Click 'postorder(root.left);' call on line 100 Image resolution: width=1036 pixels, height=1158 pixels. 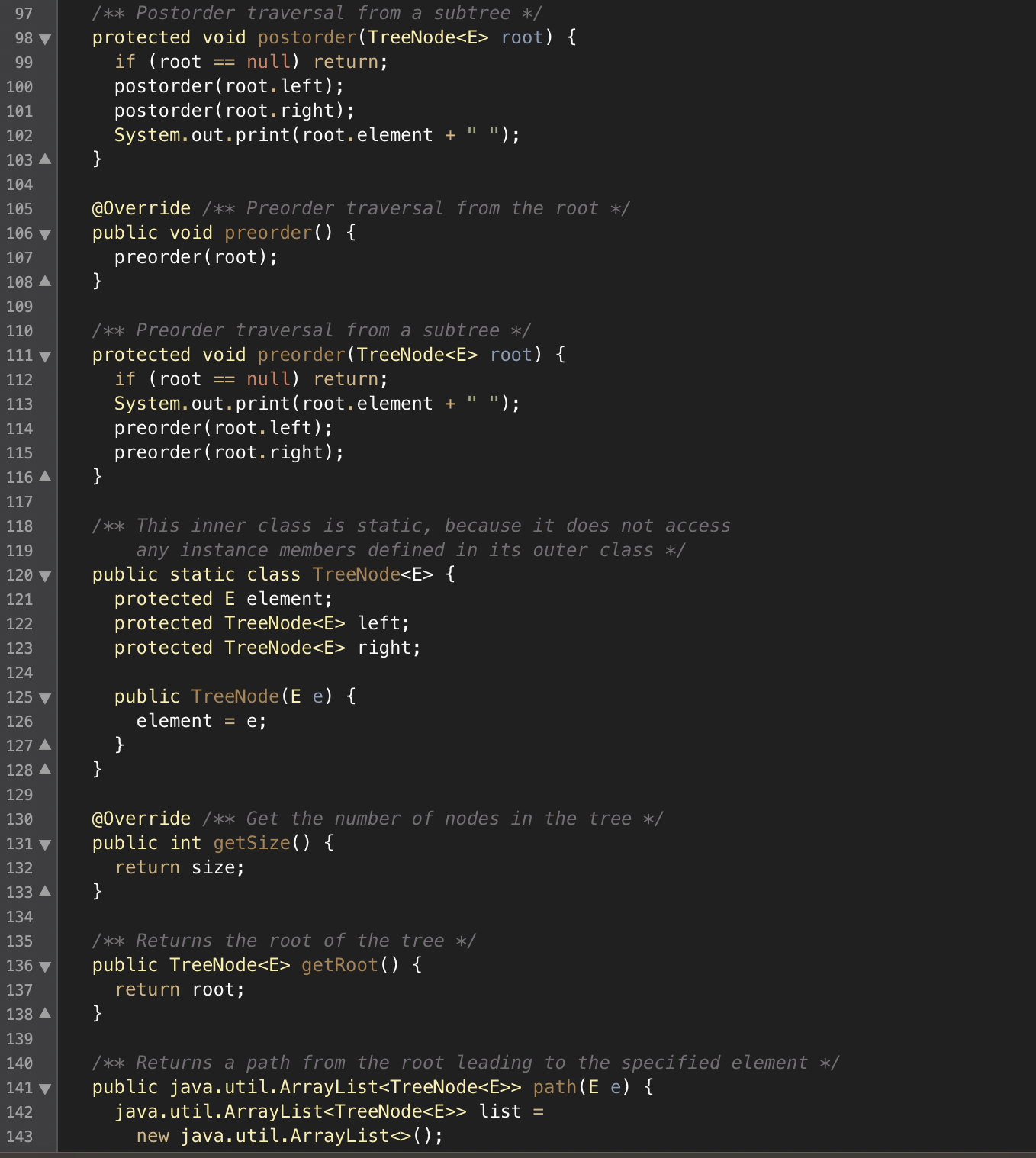click(x=229, y=86)
